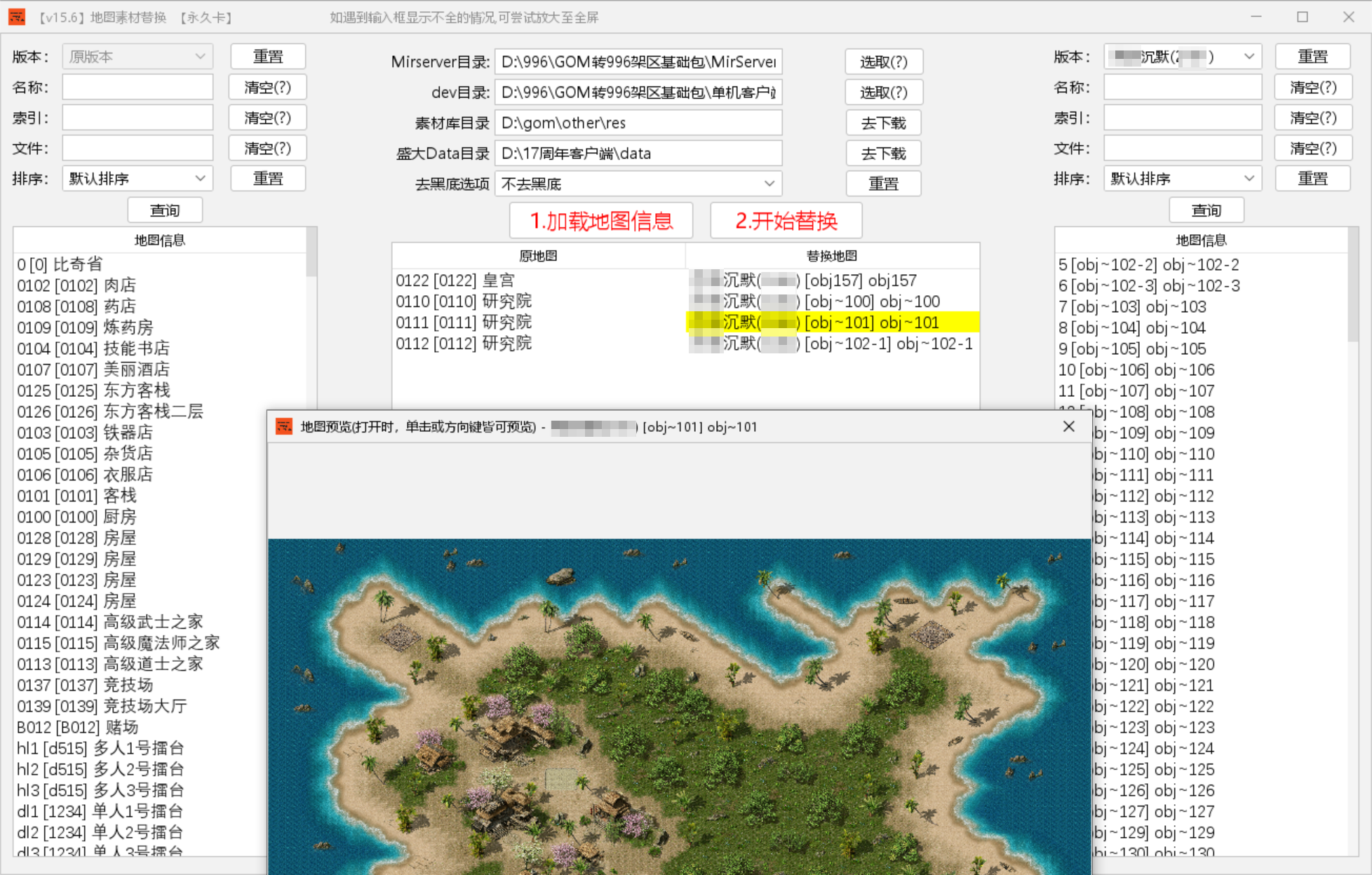Click the island map preview image
This screenshot has height=875, width=1372.
679,706
